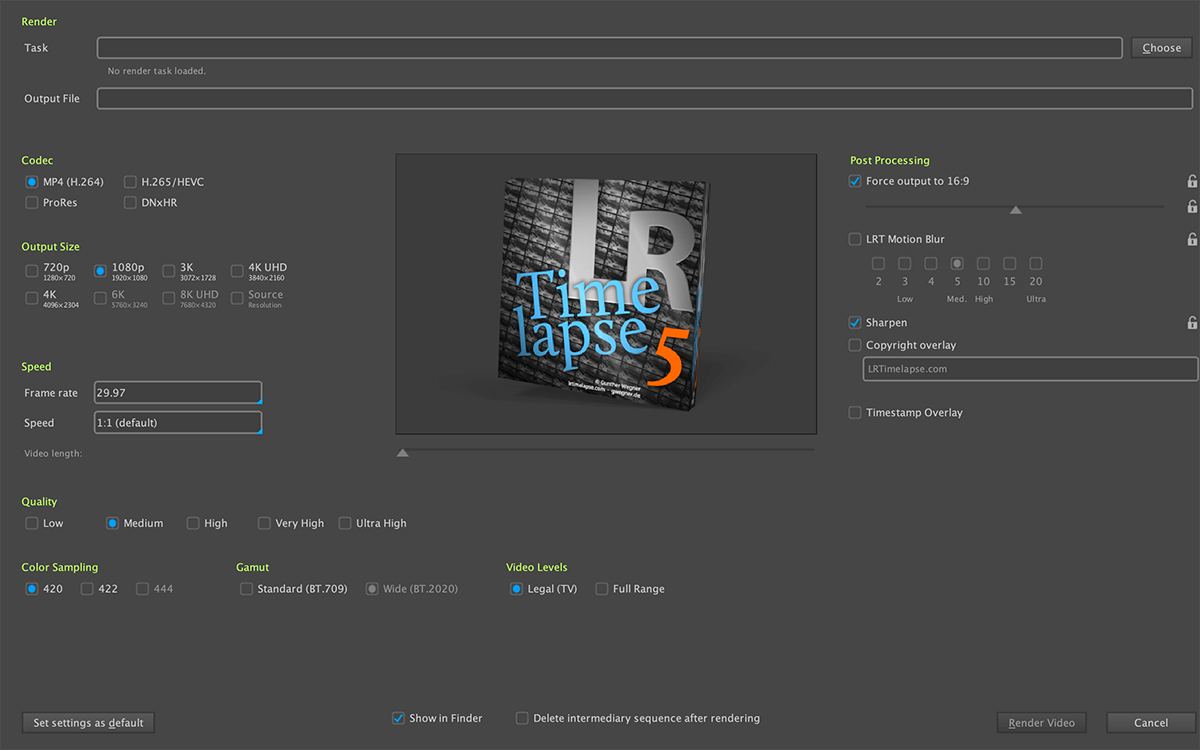Uncheck Force output to 16:9
1200x750 pixels.
point(855,181)
